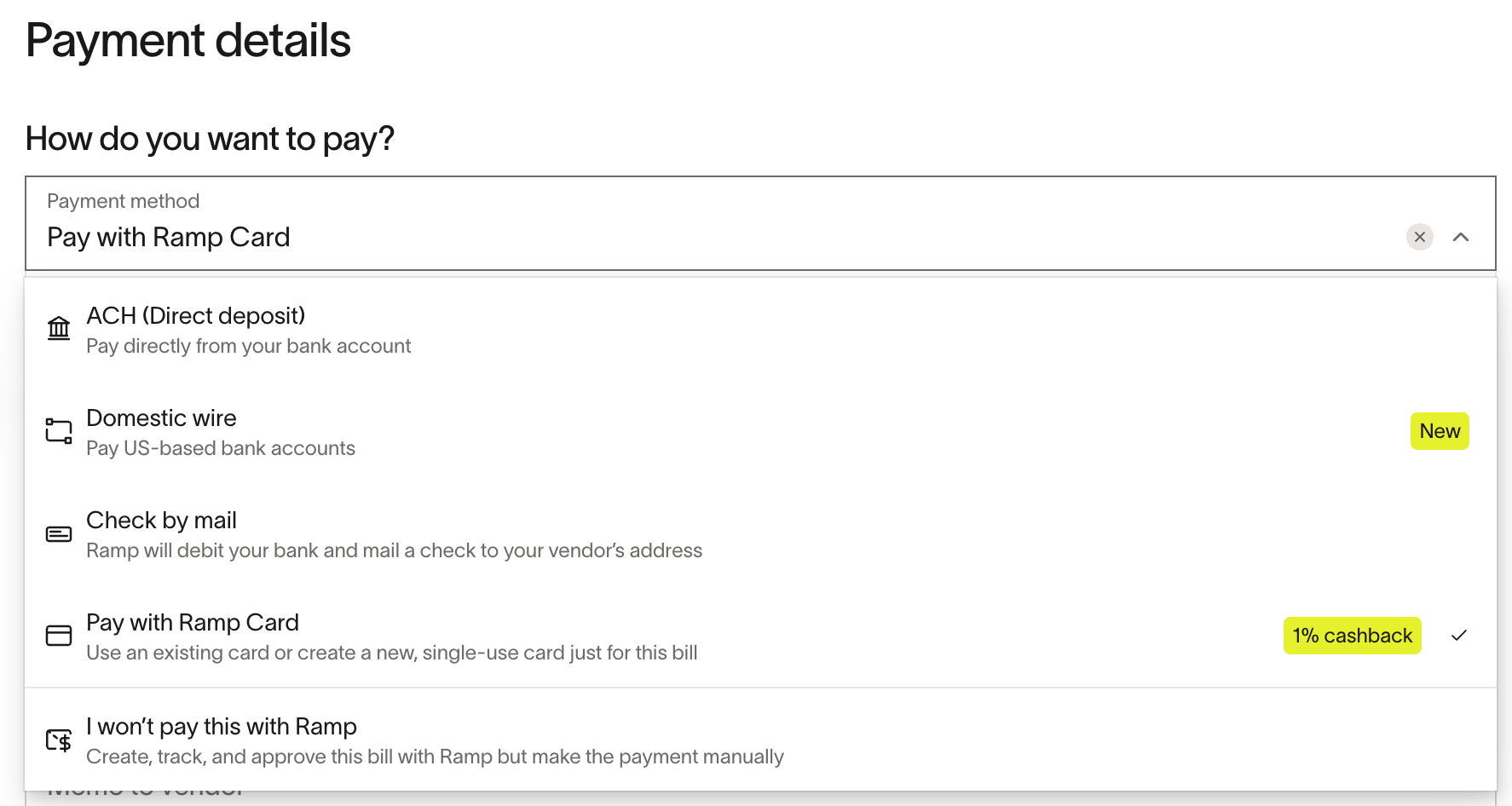Click the check icon next to Check by mail
Image resolution: width=1512 pixels, height=806 pixels.
(x=59, y=534)
